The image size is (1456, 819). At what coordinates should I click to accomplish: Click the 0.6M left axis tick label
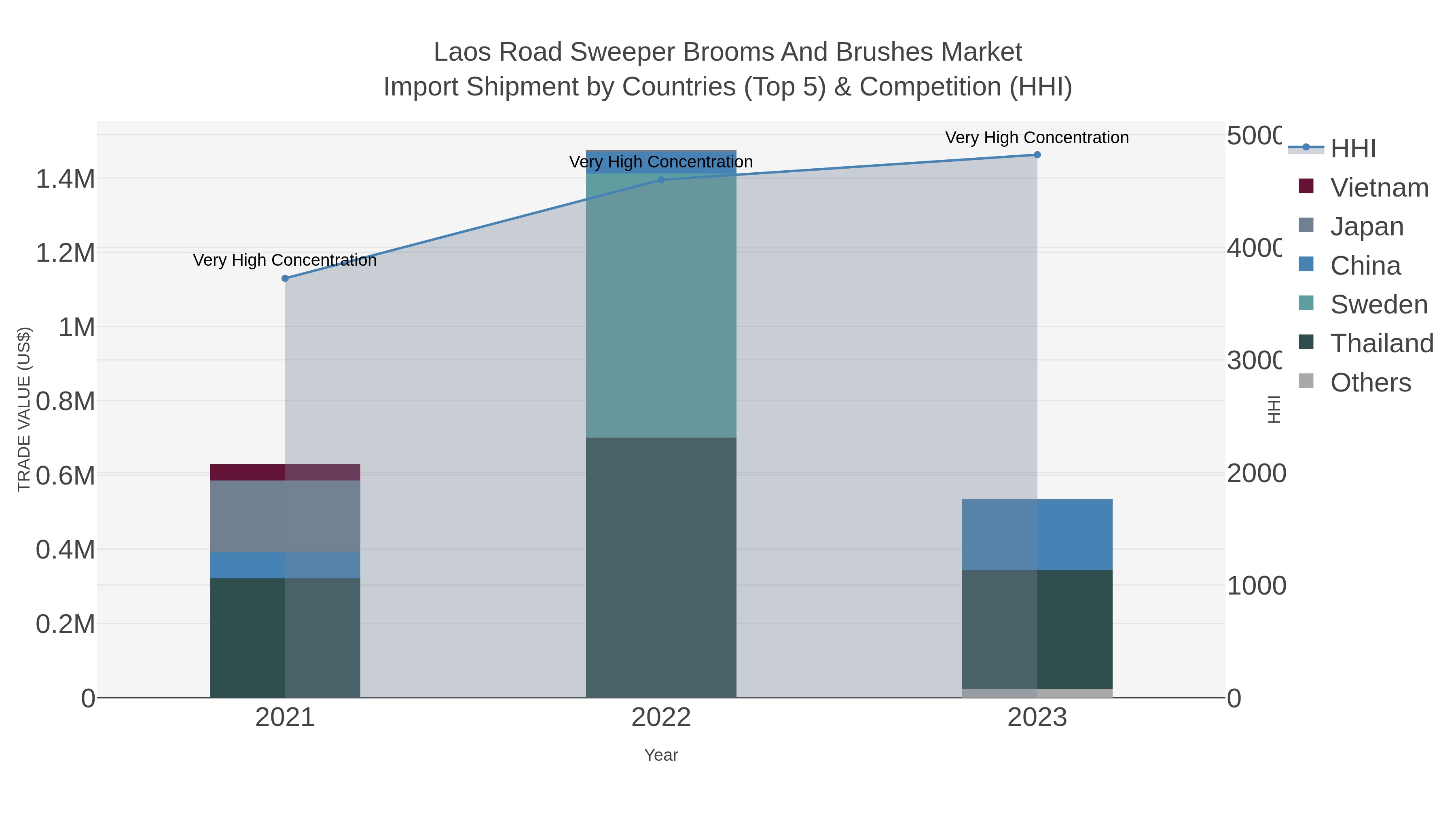pyautogui.click(x=66, y=475)
